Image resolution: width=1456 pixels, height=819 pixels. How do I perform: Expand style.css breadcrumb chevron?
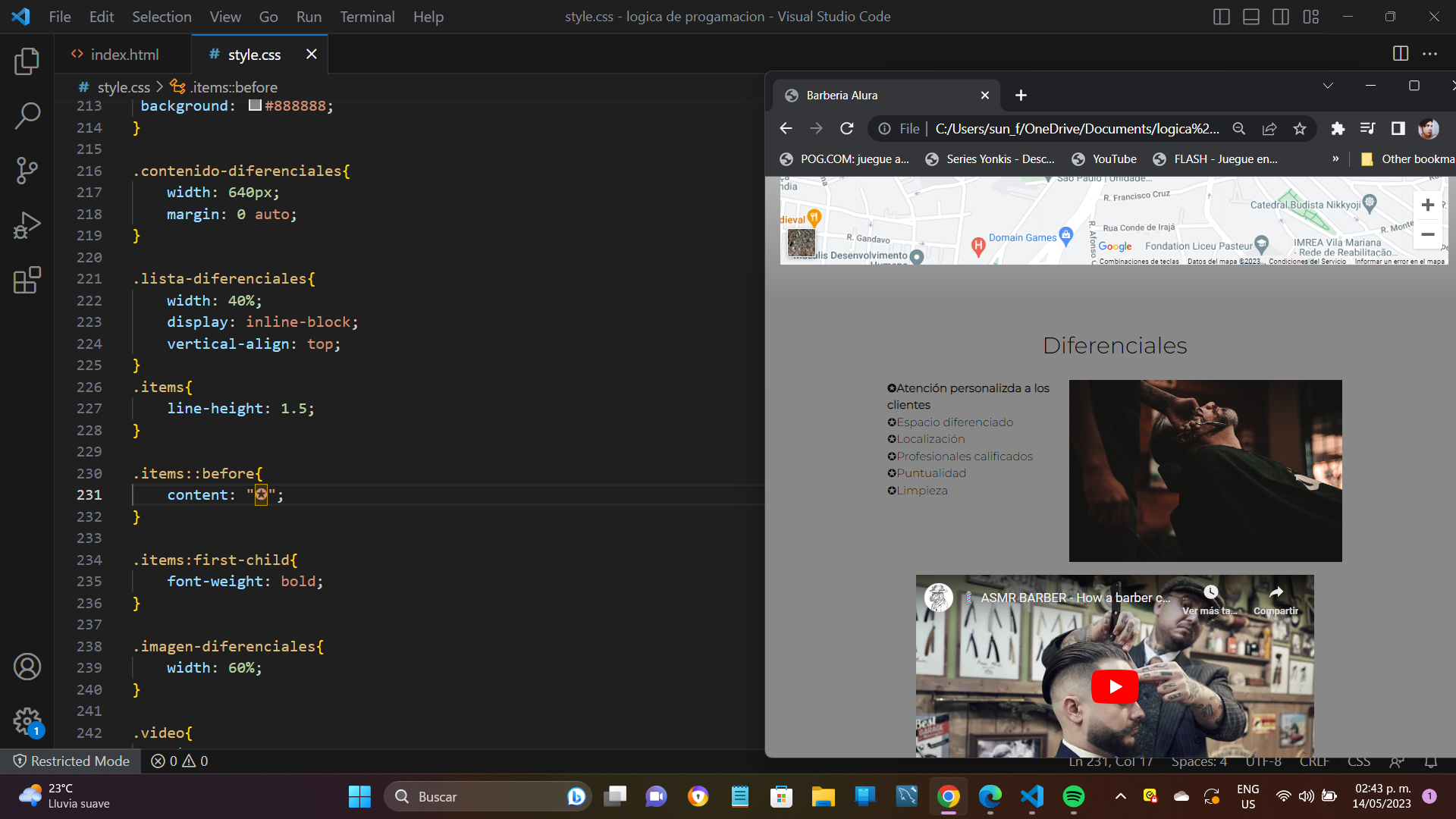click(x=160, y=87)
